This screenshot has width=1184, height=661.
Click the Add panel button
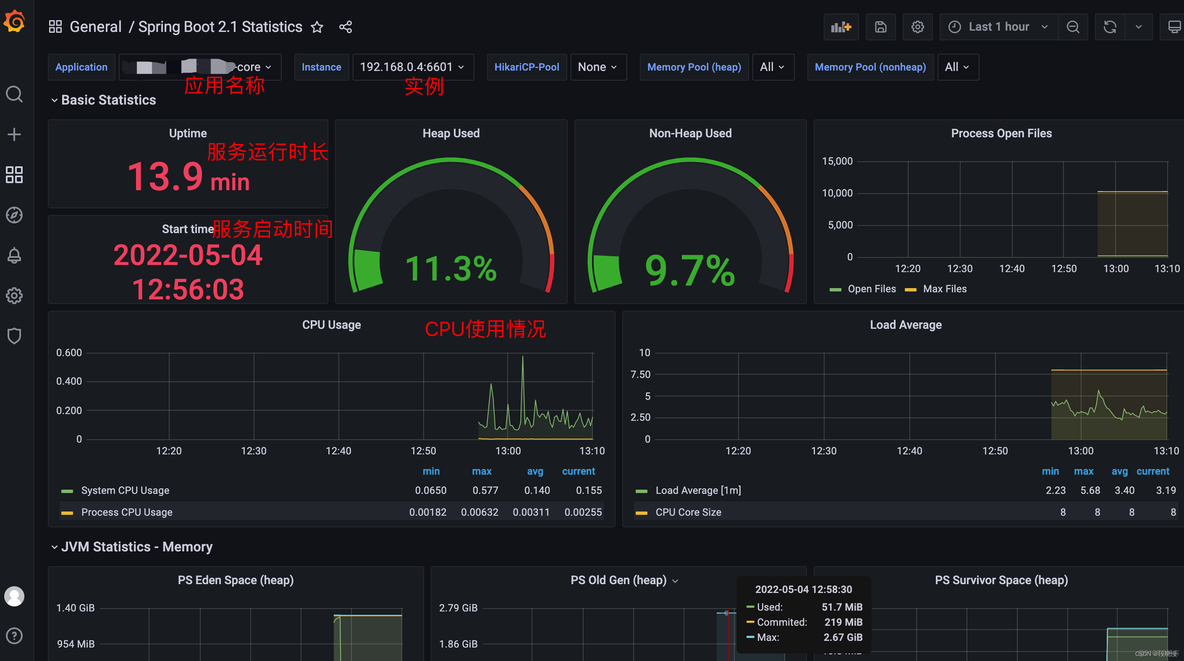point(841,27)
